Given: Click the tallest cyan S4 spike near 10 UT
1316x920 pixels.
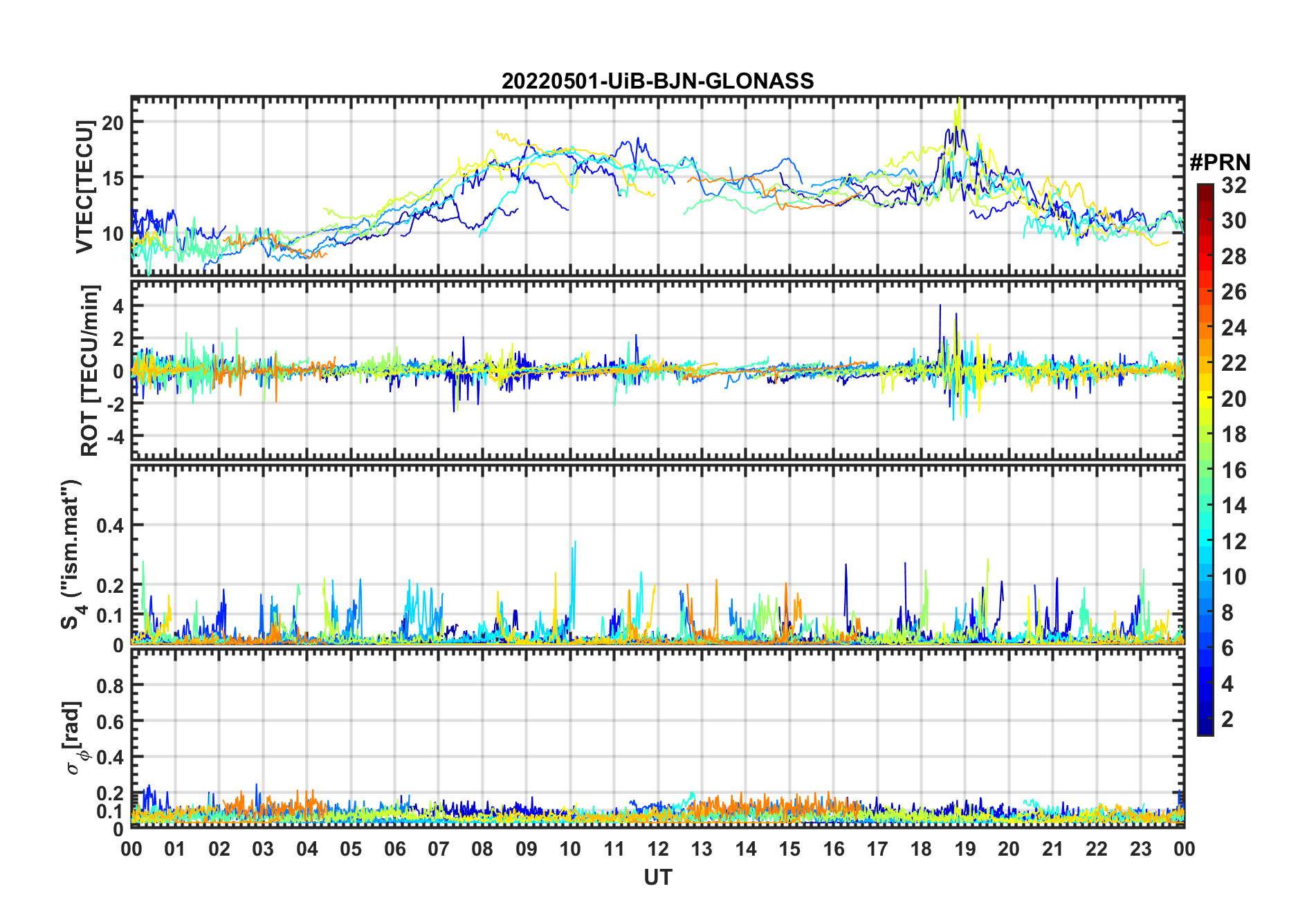Looking at the screenshot, I should [x=574, y=544].
